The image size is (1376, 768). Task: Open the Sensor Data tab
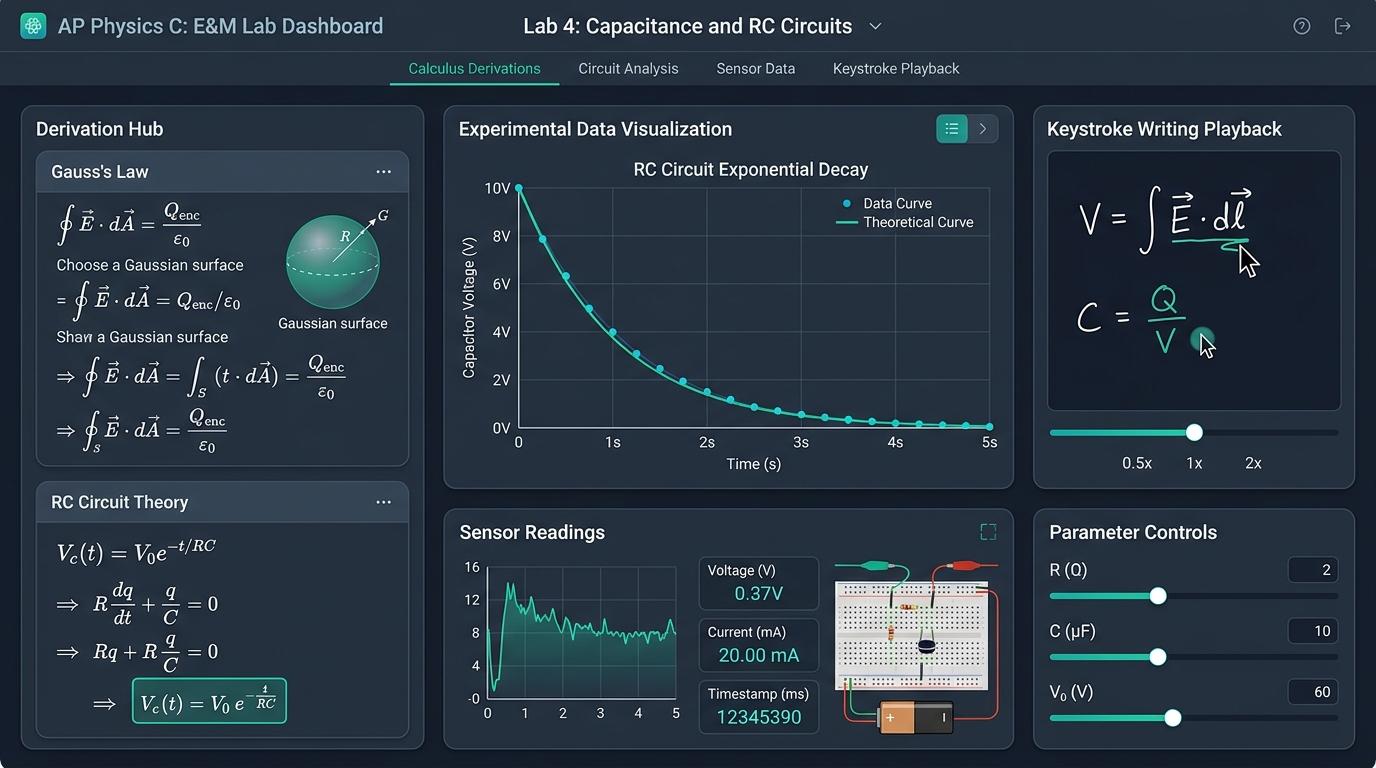pyautogui.click(x=756, y=69)
